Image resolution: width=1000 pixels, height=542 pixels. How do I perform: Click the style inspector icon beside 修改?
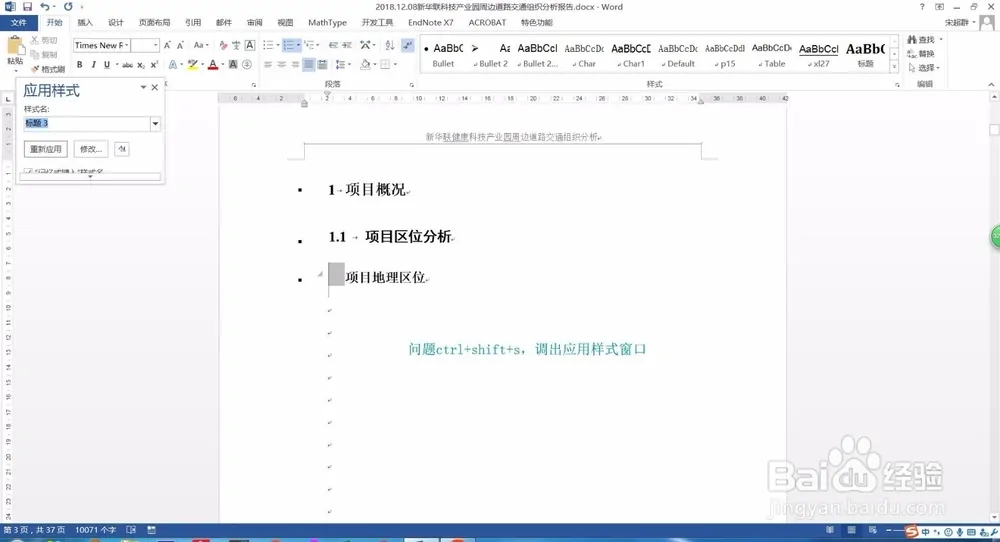point(121,149)
